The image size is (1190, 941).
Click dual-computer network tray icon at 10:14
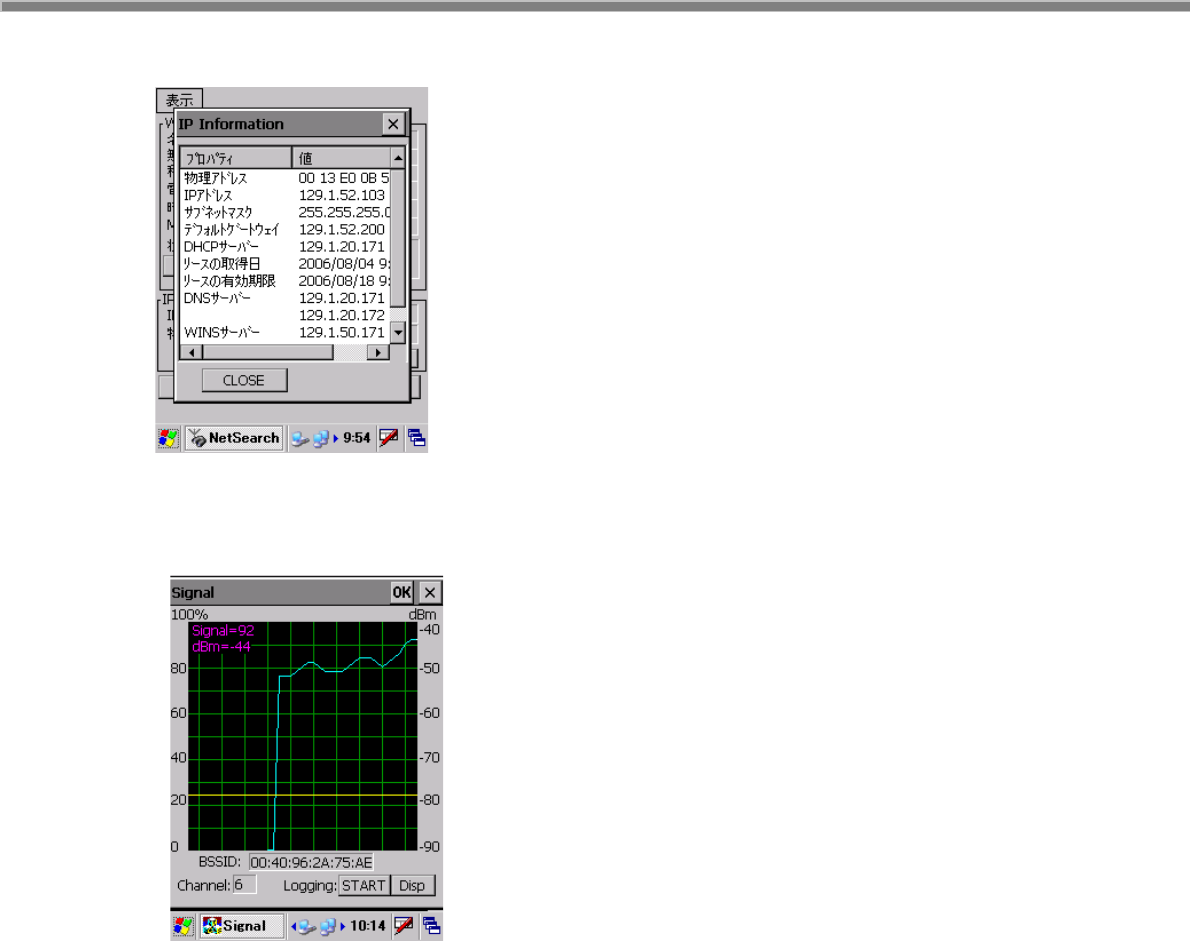[x=328, y=927]
